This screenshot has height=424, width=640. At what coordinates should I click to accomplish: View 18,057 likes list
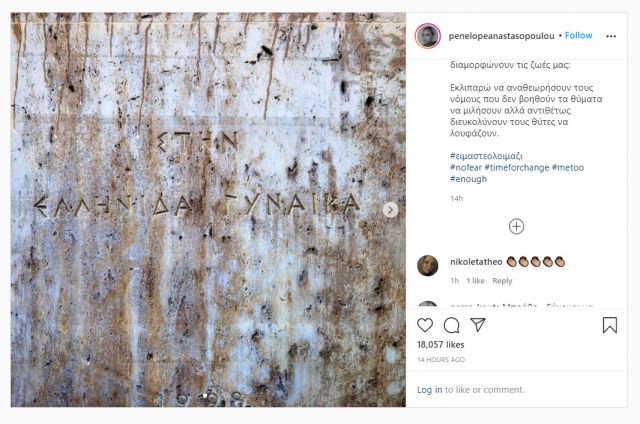[x=440, y=344]
